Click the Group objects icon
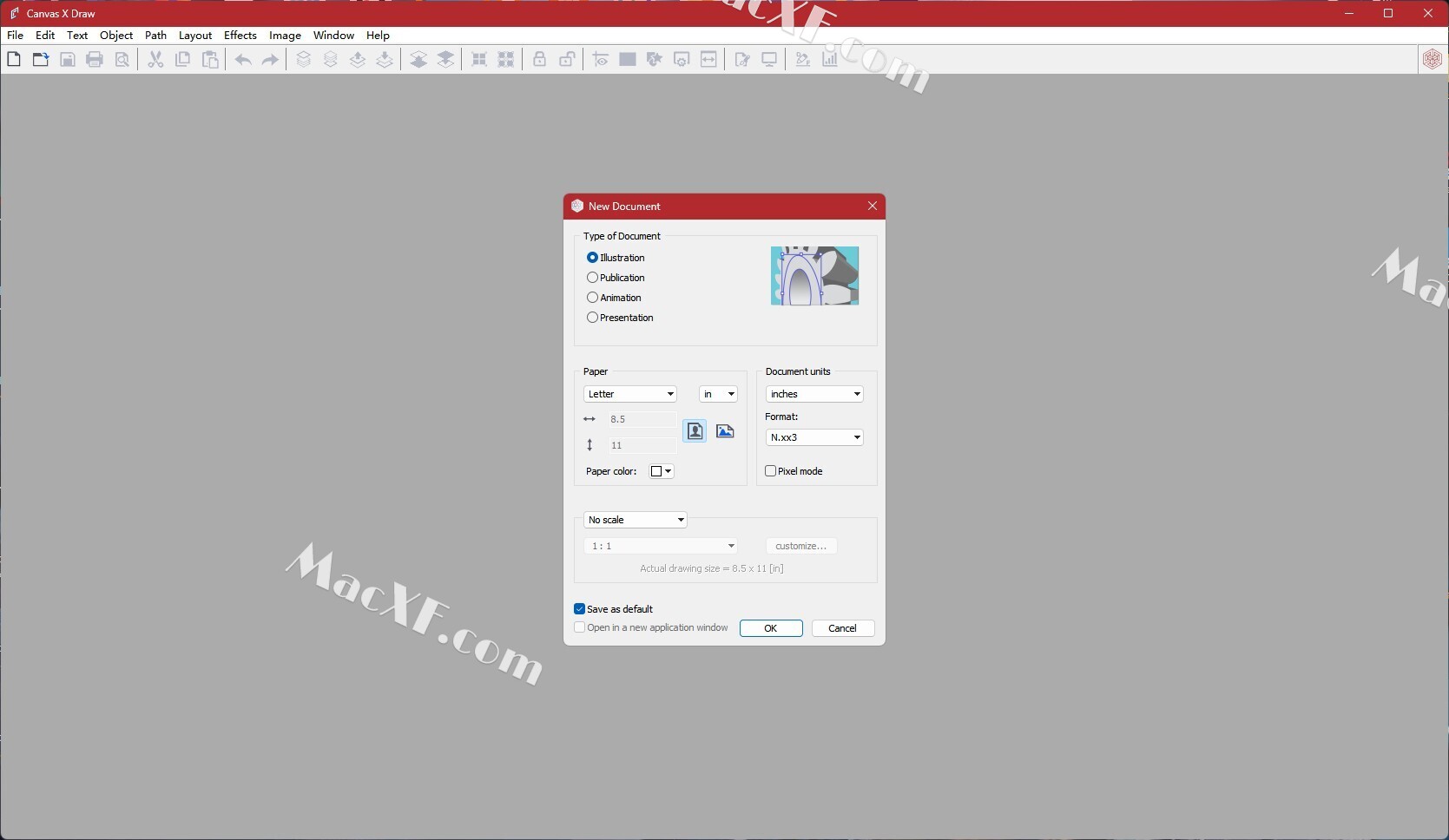This screenshot has height=840, width=1449. click(x=478, y=59)
